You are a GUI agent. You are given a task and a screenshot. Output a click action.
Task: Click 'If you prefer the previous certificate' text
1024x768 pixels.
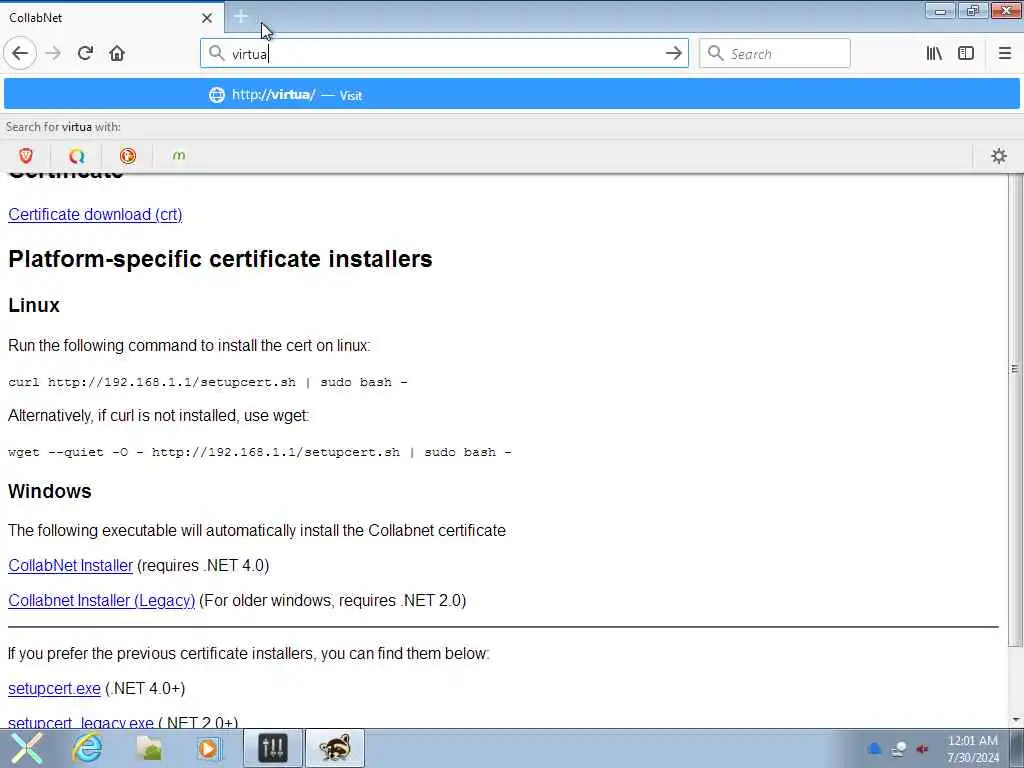point(249,653)
